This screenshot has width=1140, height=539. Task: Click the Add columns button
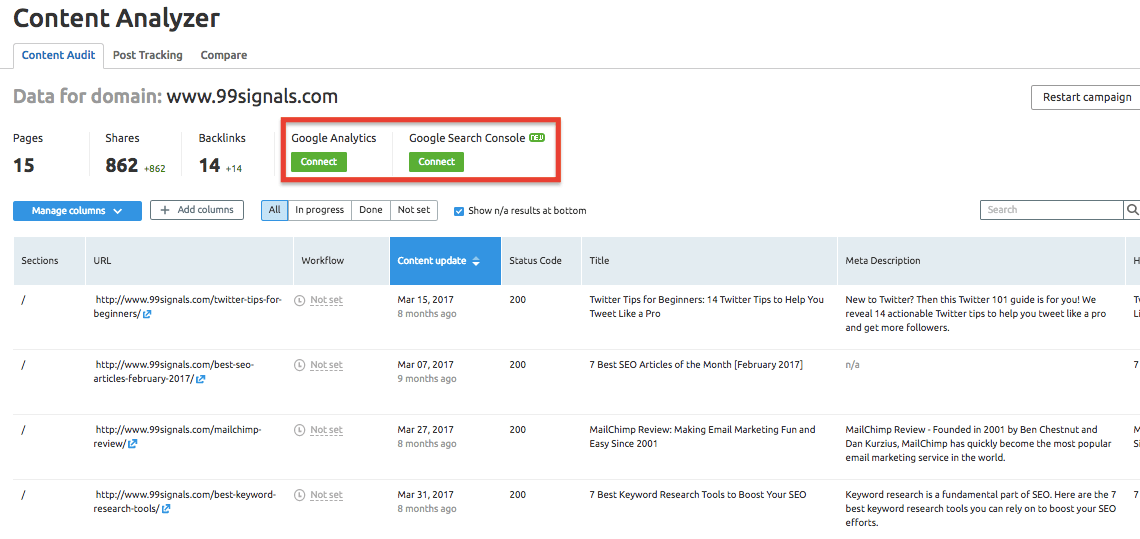197,210
